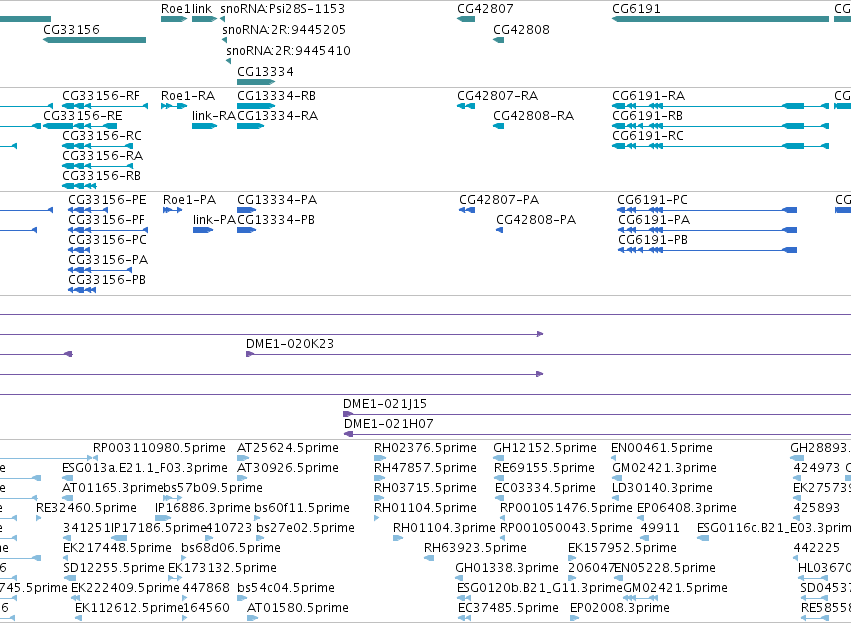Select clone DME1-021H07 label
Image resolution: width=851 pixels, height=623 pixels.
tap(389, 424)
